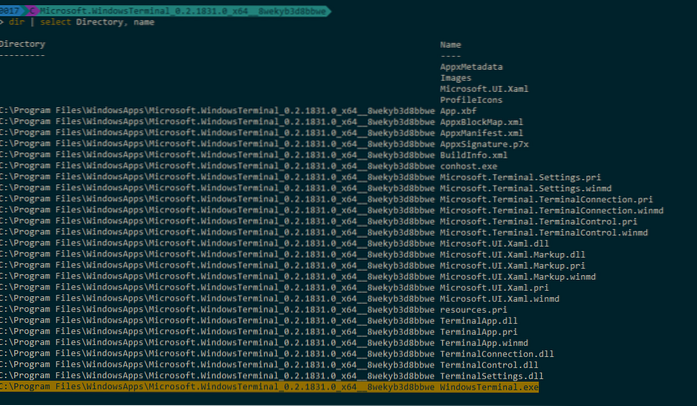Click the Name column header

point(451,46)
